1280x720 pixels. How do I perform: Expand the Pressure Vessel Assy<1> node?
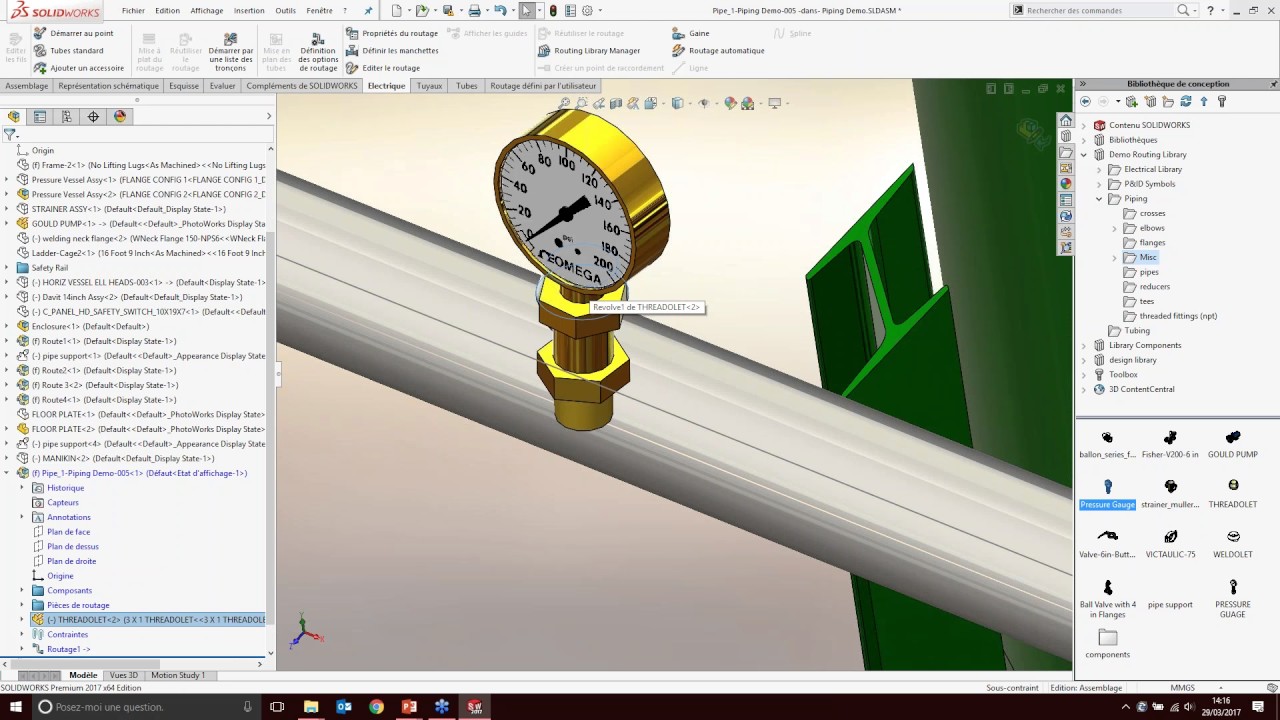[7, 180]
